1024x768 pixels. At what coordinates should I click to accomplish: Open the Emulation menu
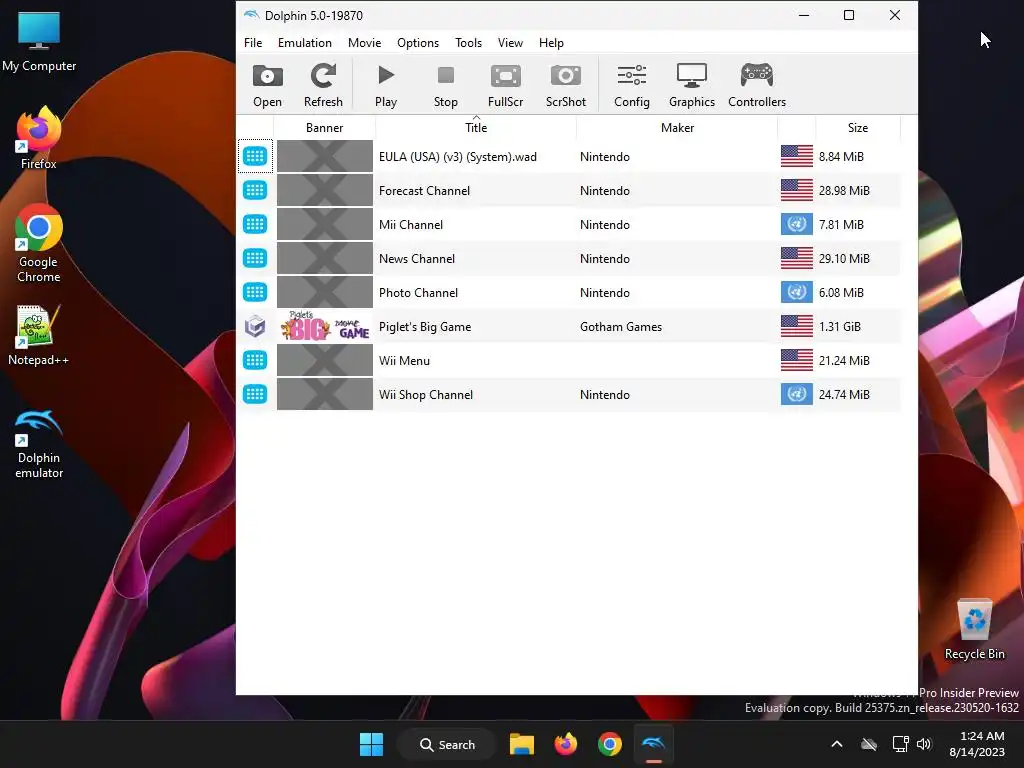coord(304,42)
